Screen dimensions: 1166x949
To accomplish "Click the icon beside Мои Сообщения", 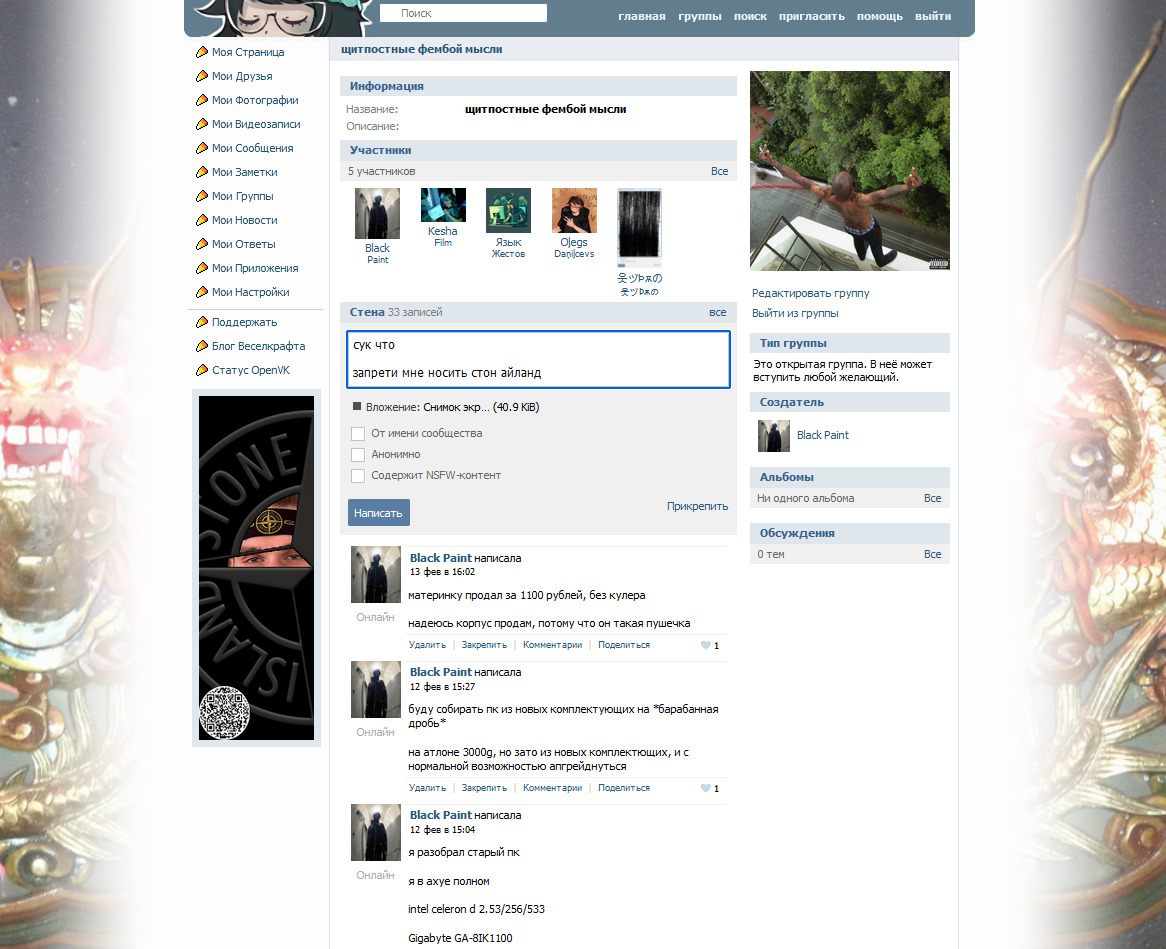I will (x=202, y=148).
